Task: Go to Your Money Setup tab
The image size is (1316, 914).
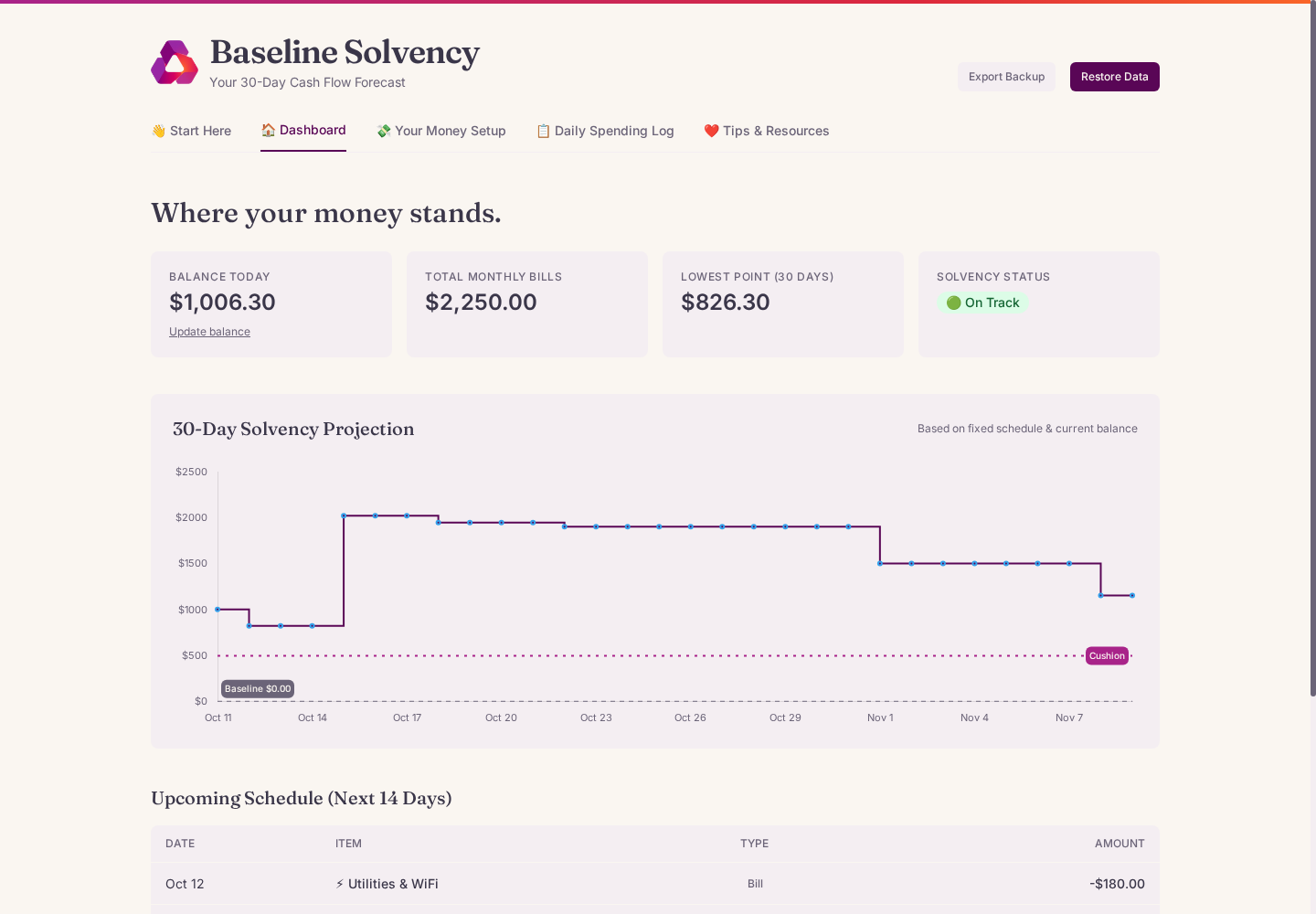Action: (x=441, y=131)
